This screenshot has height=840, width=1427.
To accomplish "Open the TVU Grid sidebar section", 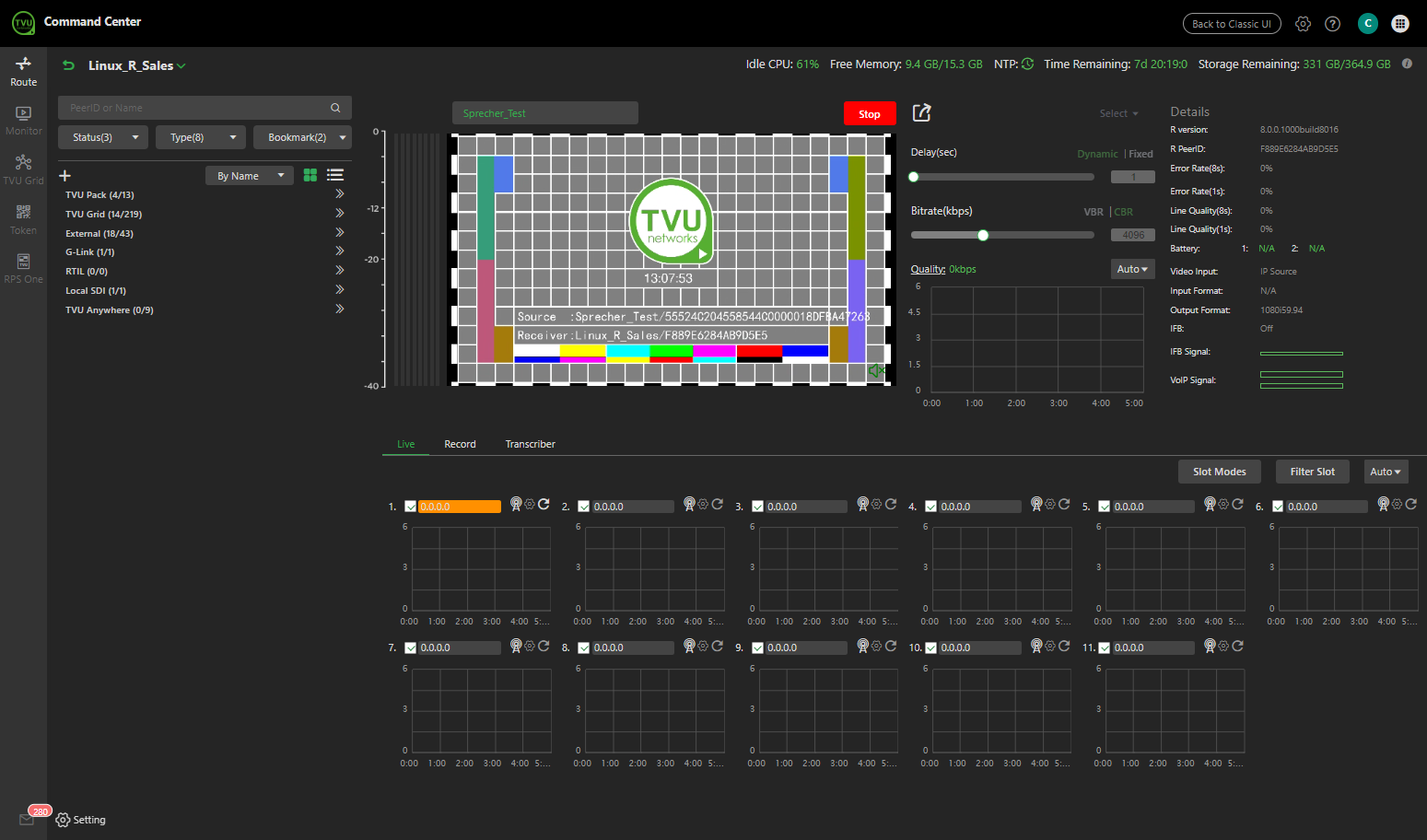I will point(23,170).
